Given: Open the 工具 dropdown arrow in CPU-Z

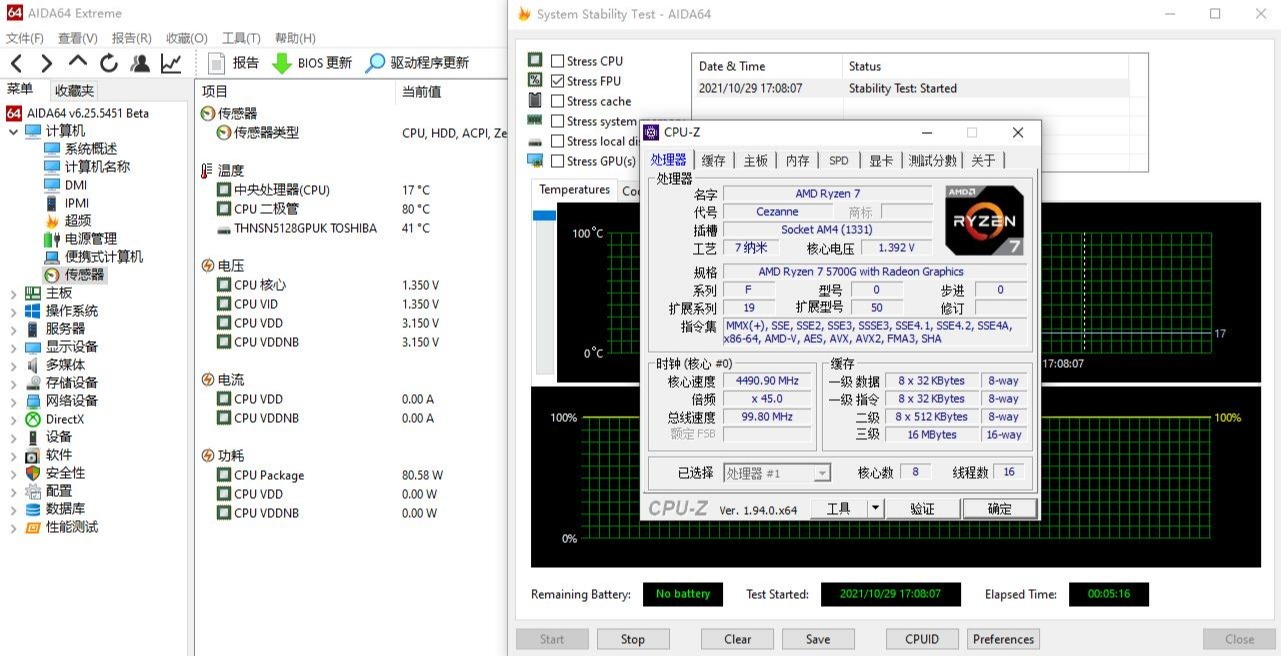Looking at the screenshot, I should (x=873, y=508).
